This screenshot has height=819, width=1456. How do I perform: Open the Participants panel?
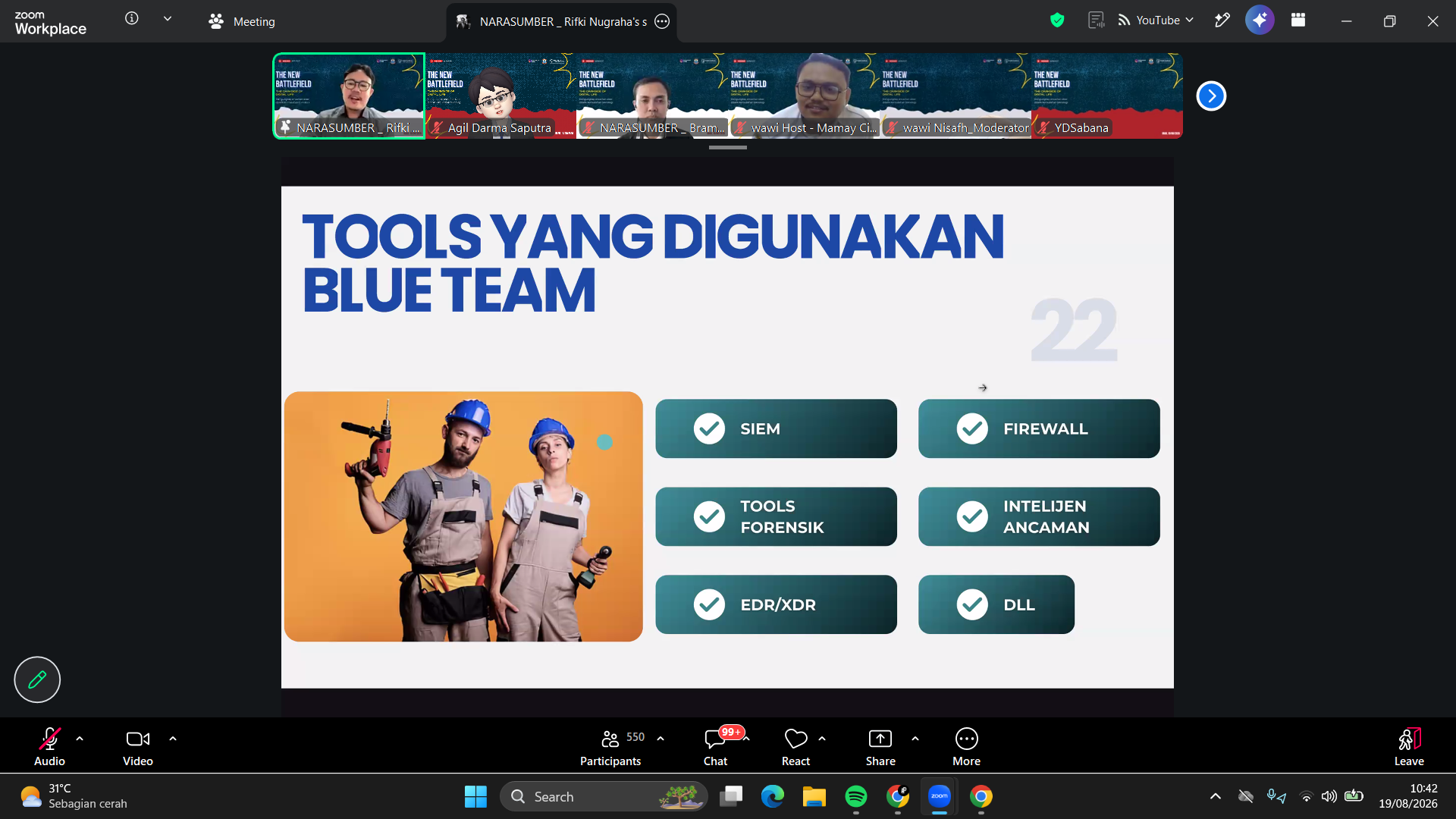(x=610, y=747)
